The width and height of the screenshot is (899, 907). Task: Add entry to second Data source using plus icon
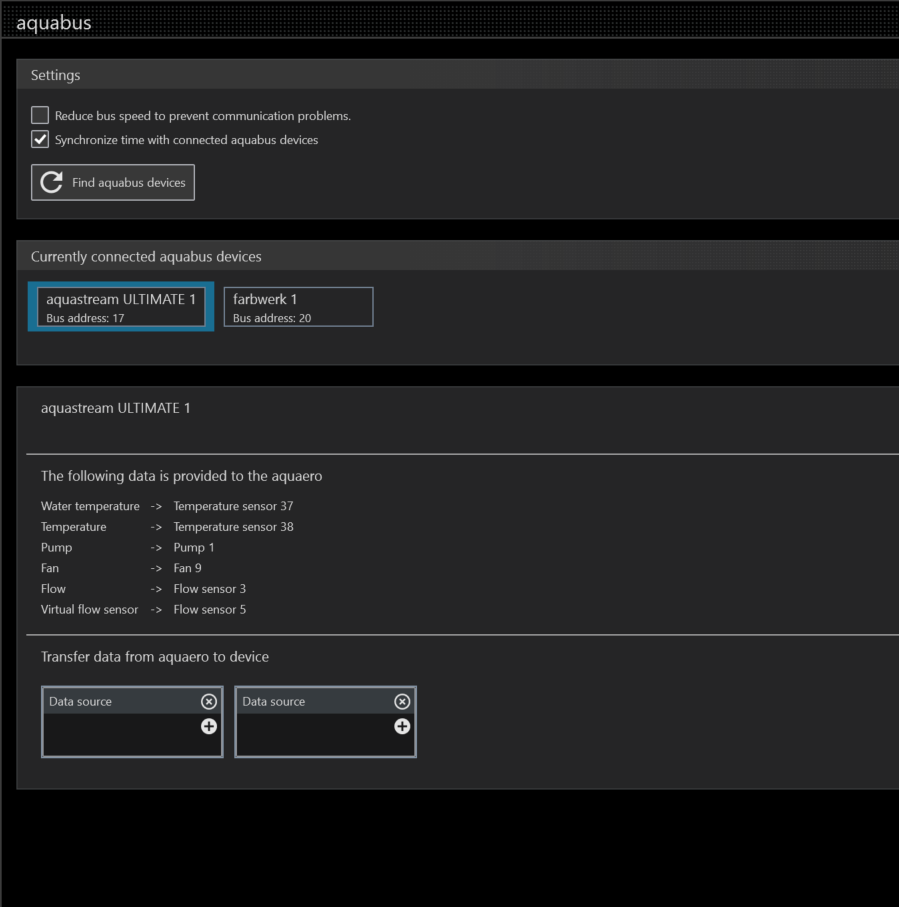click(402, 726)
